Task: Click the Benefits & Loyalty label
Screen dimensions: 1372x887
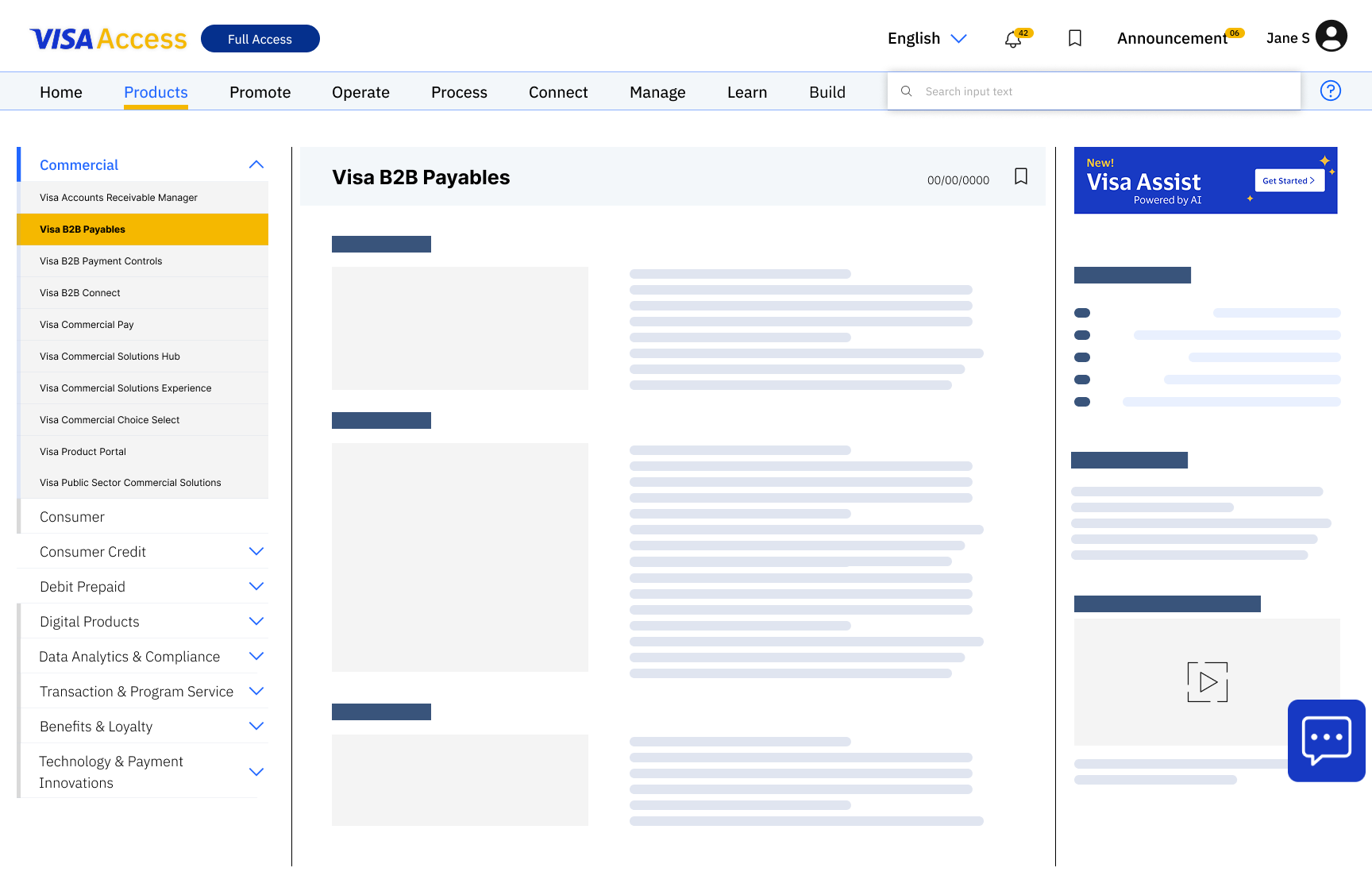Action: [96, 727]
